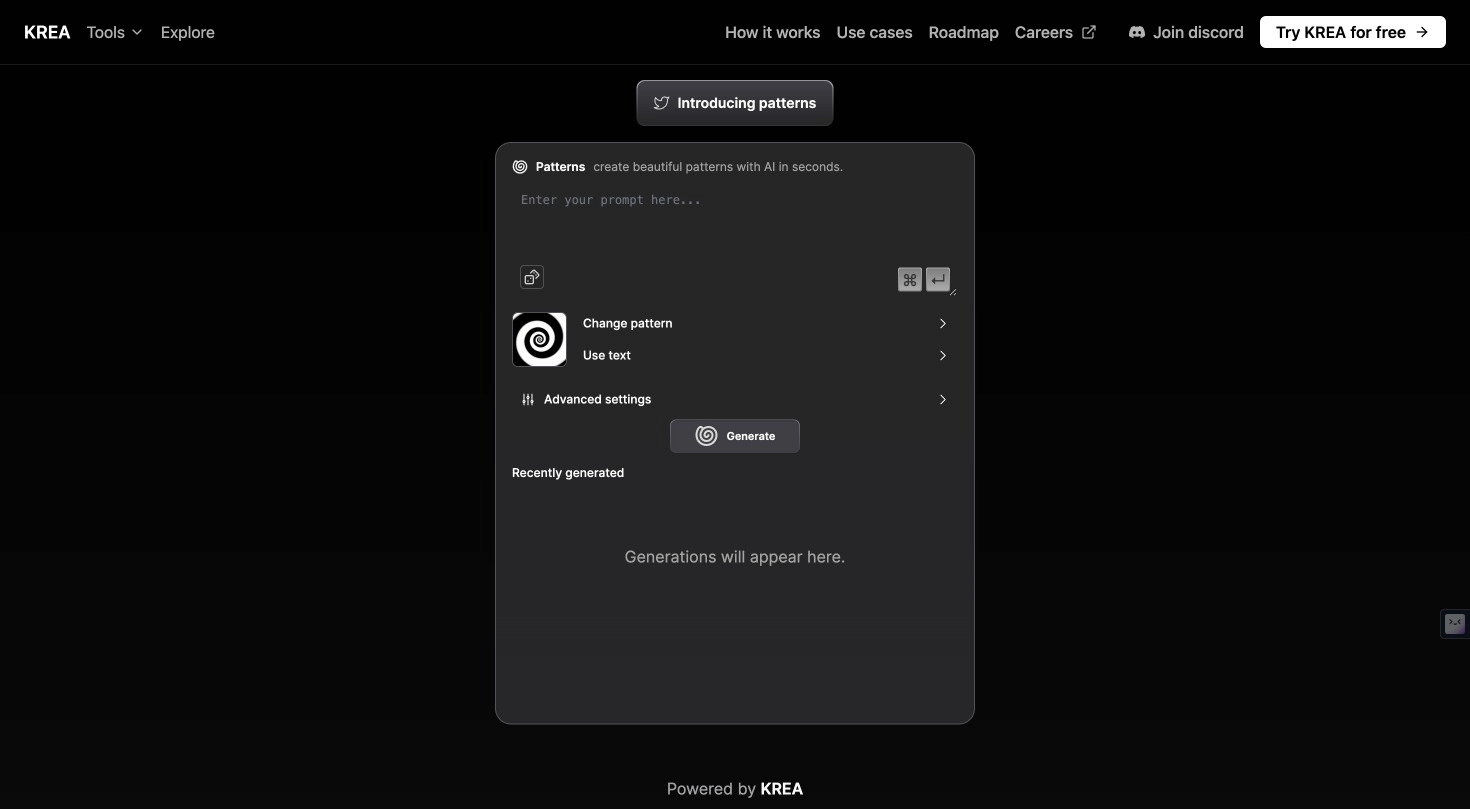Click the command key shortcut icon

click(x=910, y=280)
